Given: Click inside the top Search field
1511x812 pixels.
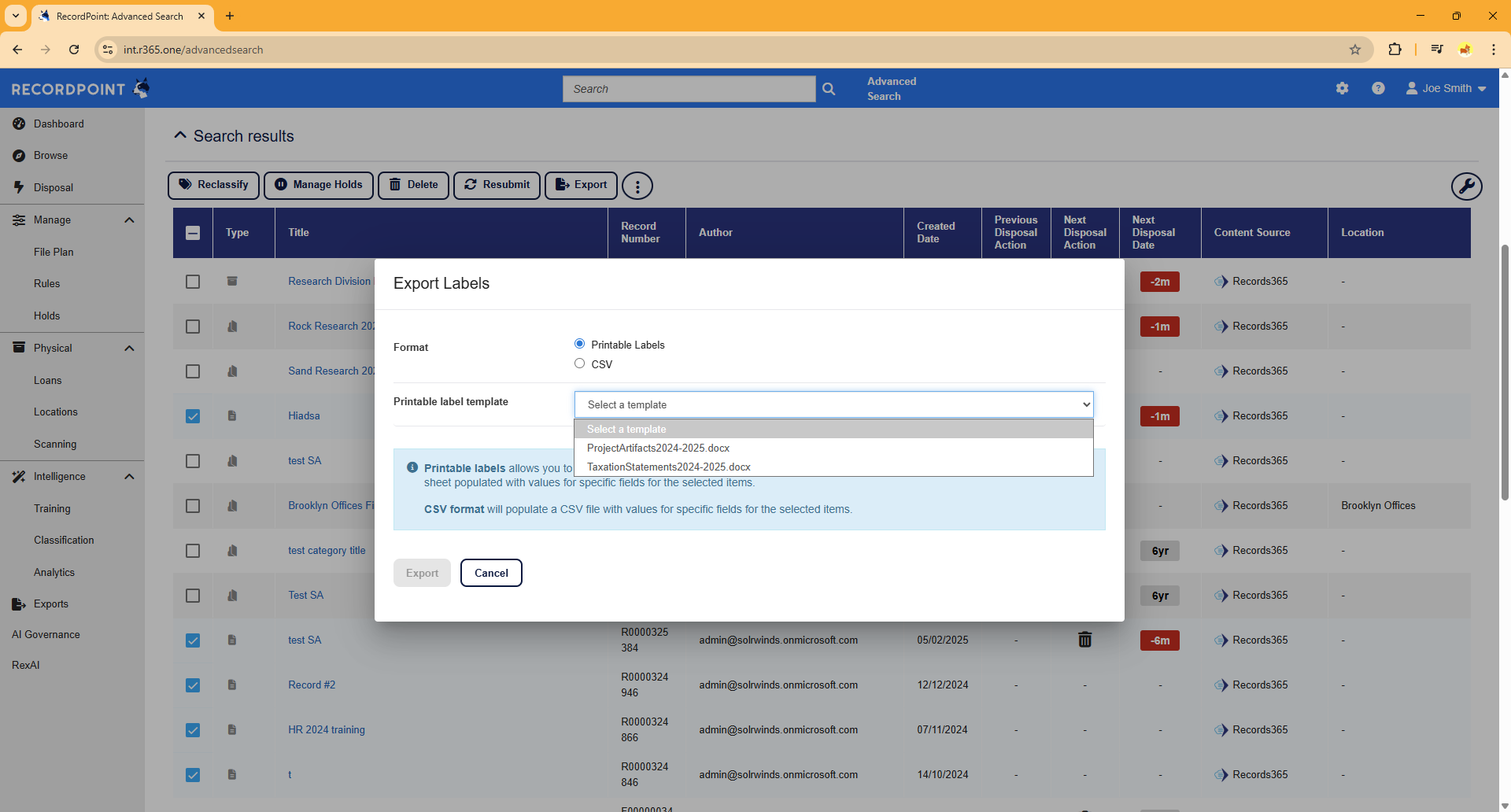Looking at the screenshot, I should point(689,89).
